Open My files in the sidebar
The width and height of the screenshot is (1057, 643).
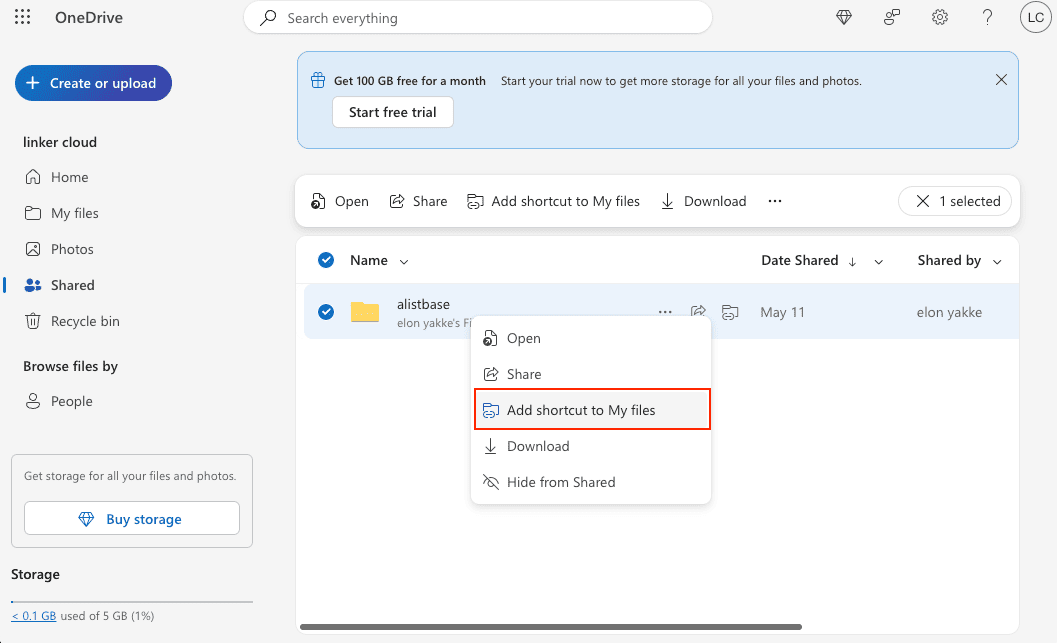[x=61, y=213]
